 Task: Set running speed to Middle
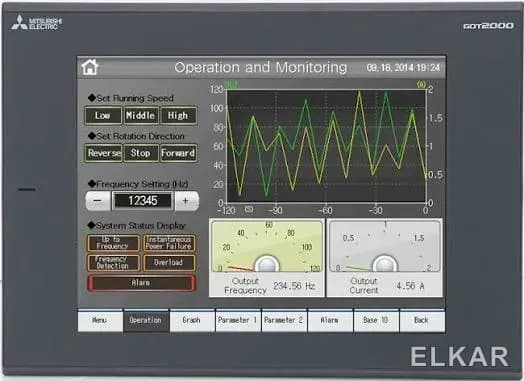tap(141, 116)
